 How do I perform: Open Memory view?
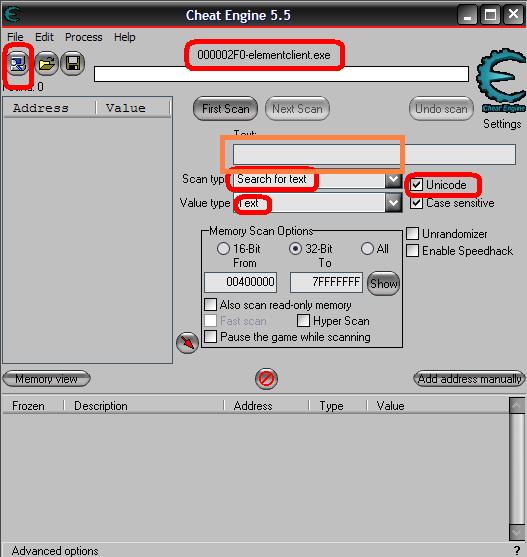(46, 379)
